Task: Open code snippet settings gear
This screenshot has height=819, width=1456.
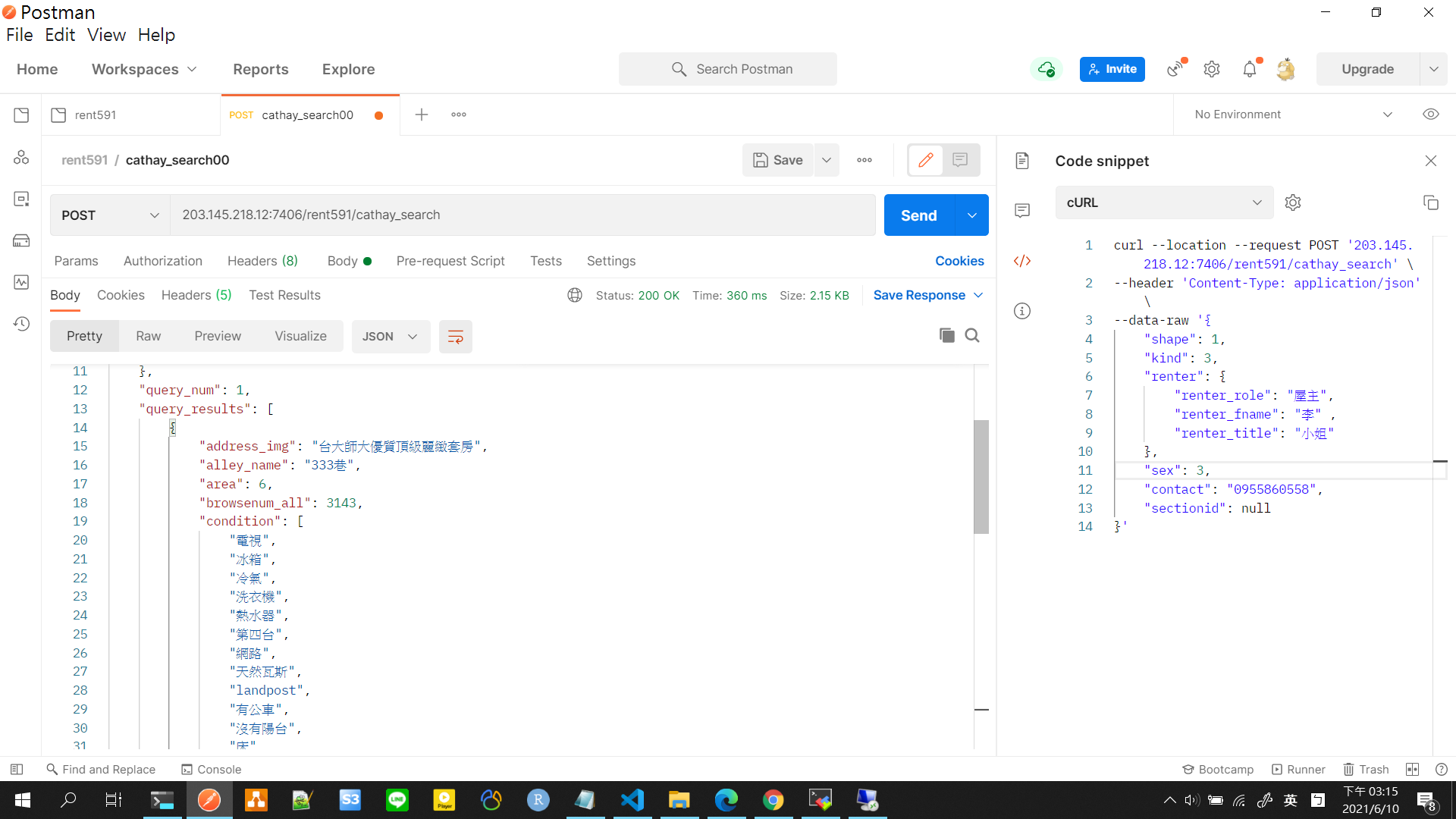Action: coord(1293,202)
